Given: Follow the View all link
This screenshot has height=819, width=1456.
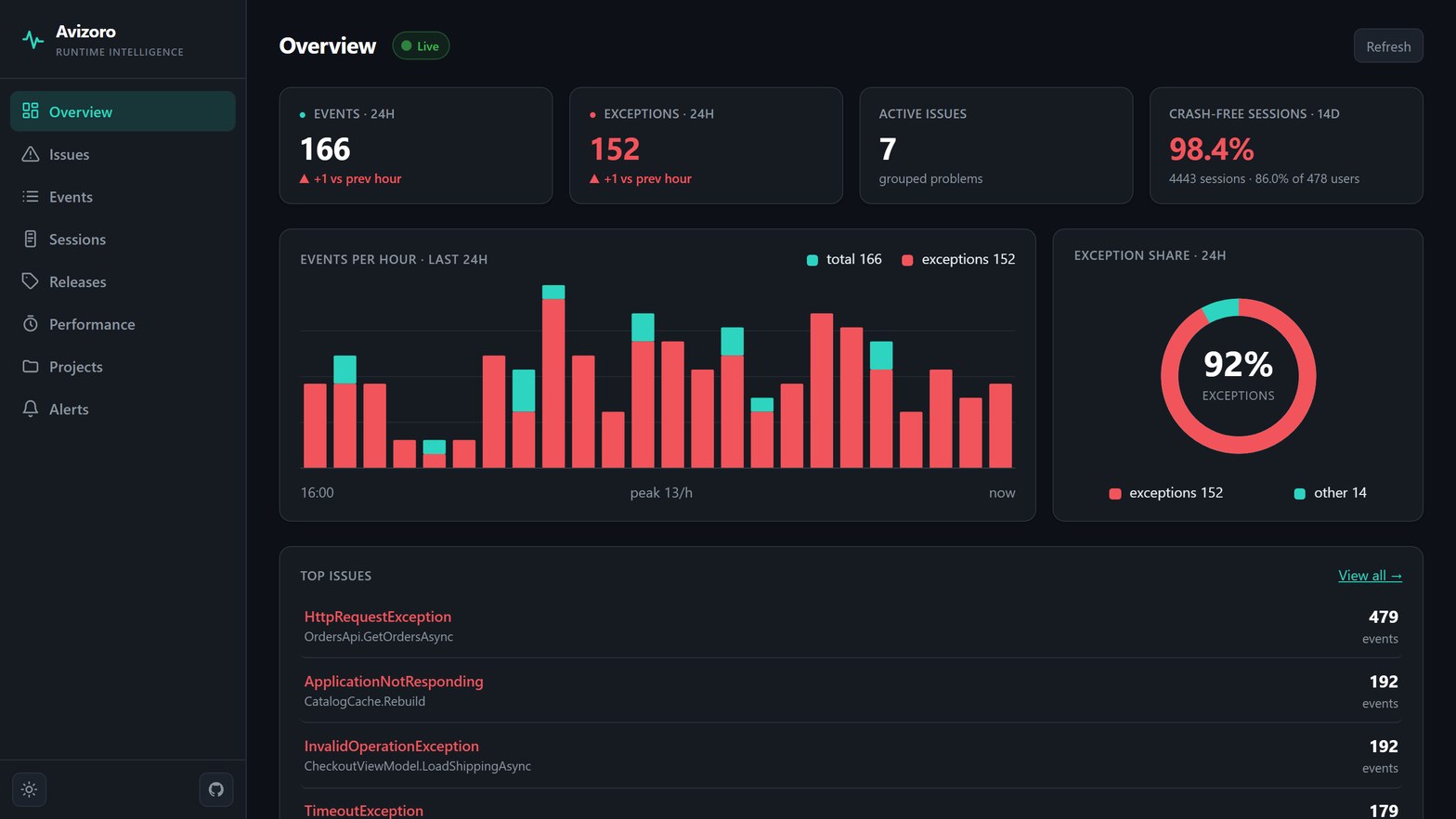Looking at the screenshot, I should click(x=1370, y=576).
